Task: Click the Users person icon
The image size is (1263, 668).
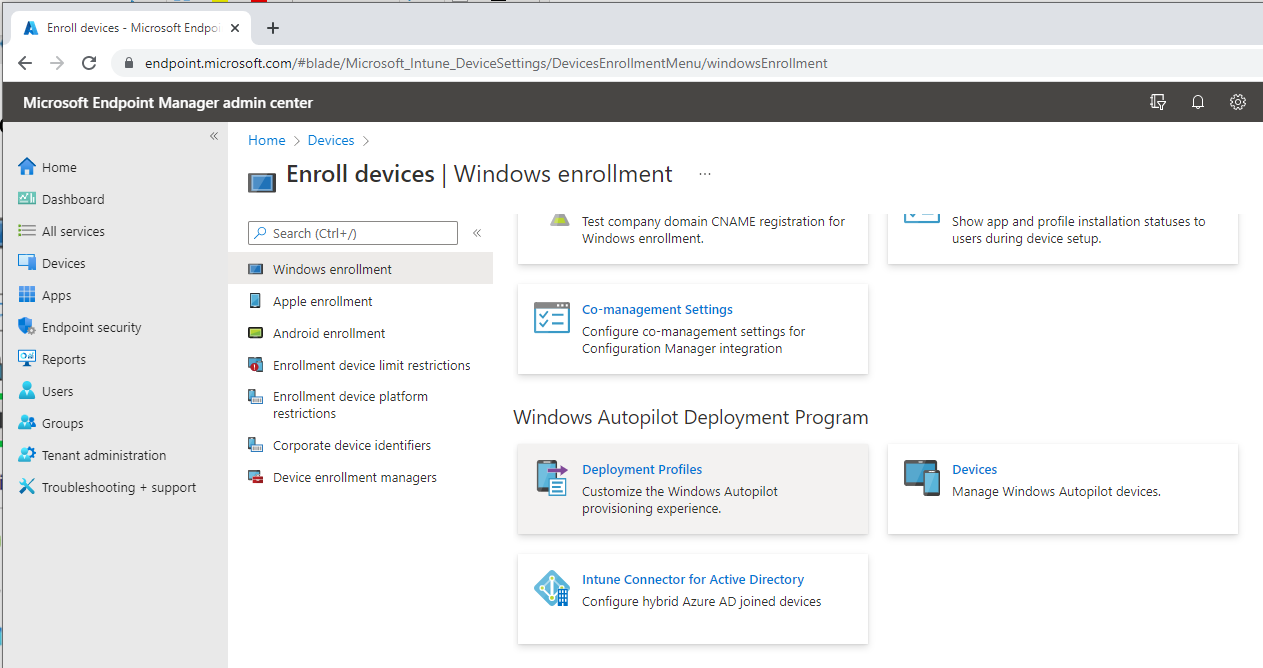Action: click(27, 391)
